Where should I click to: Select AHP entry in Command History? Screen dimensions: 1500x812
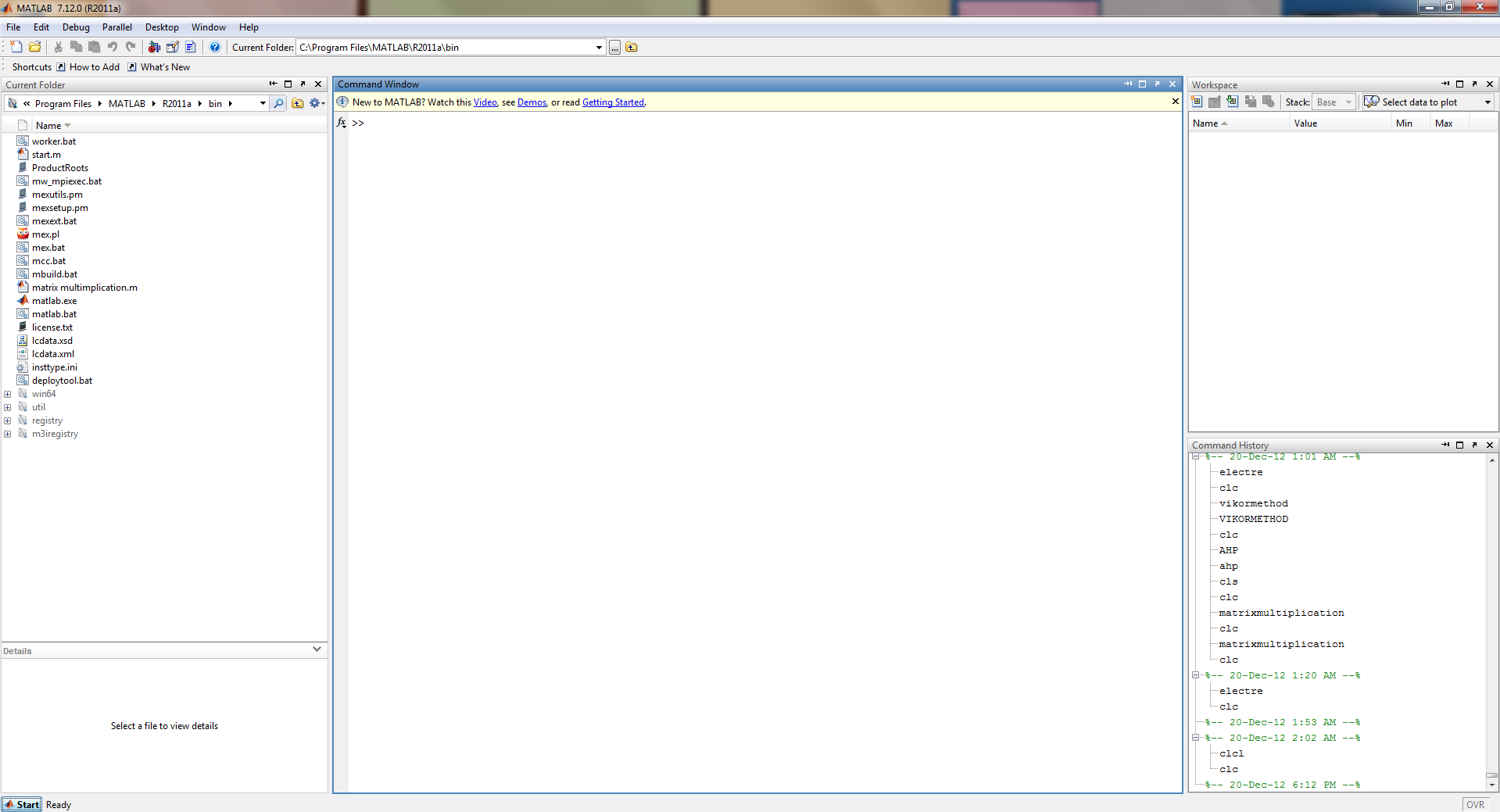[x=1228, y=550]
